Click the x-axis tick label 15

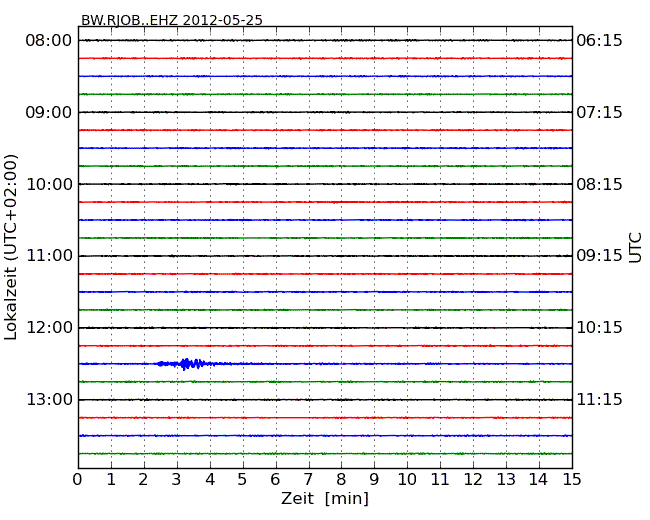pos(572,479)
